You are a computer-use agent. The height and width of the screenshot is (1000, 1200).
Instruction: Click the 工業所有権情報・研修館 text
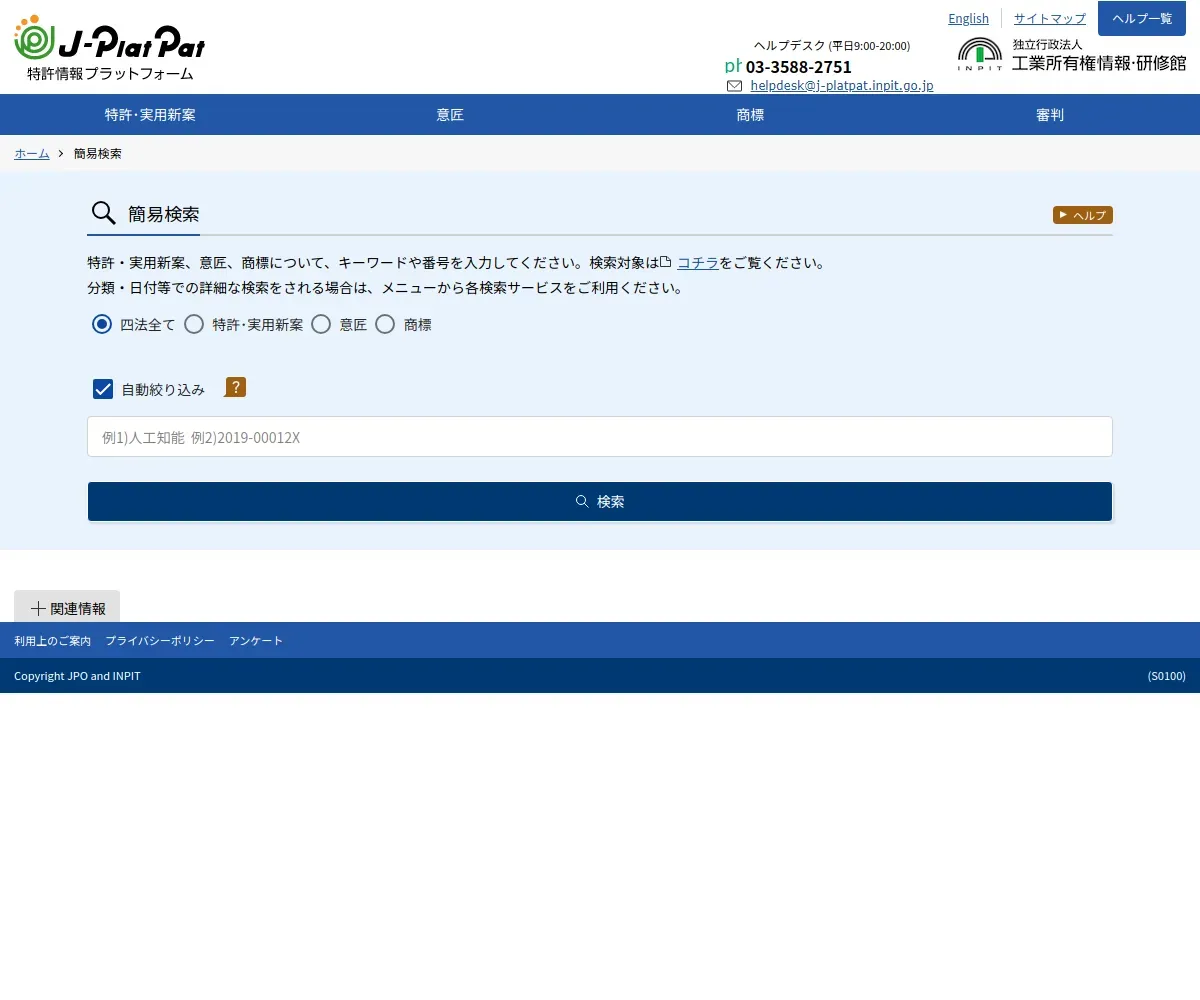pyautogui.click(x=1099, y=63)
